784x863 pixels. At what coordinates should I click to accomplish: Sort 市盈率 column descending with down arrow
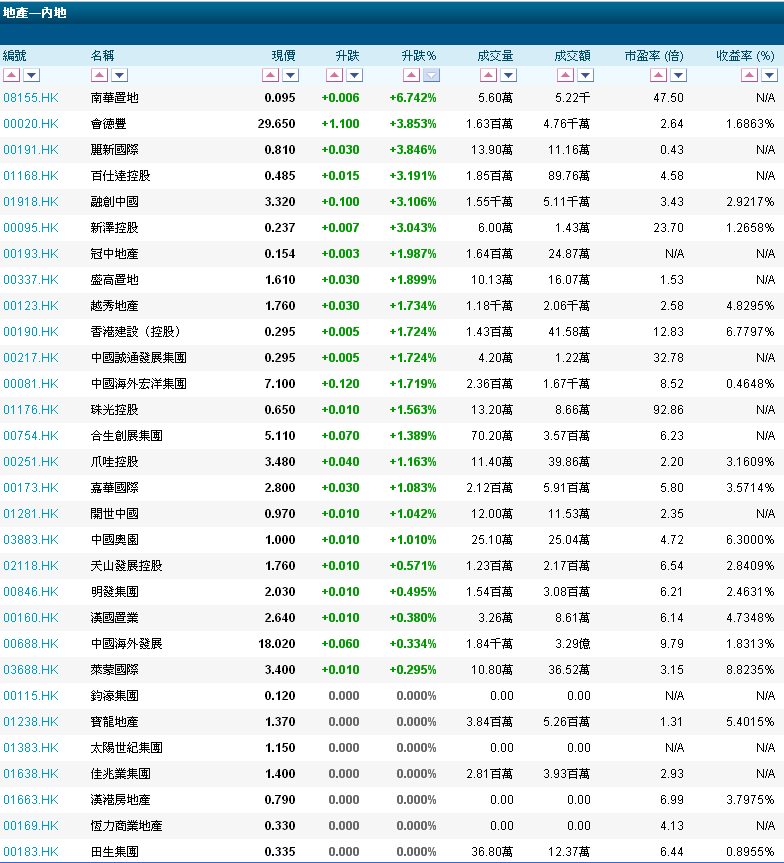click(678, 75)
